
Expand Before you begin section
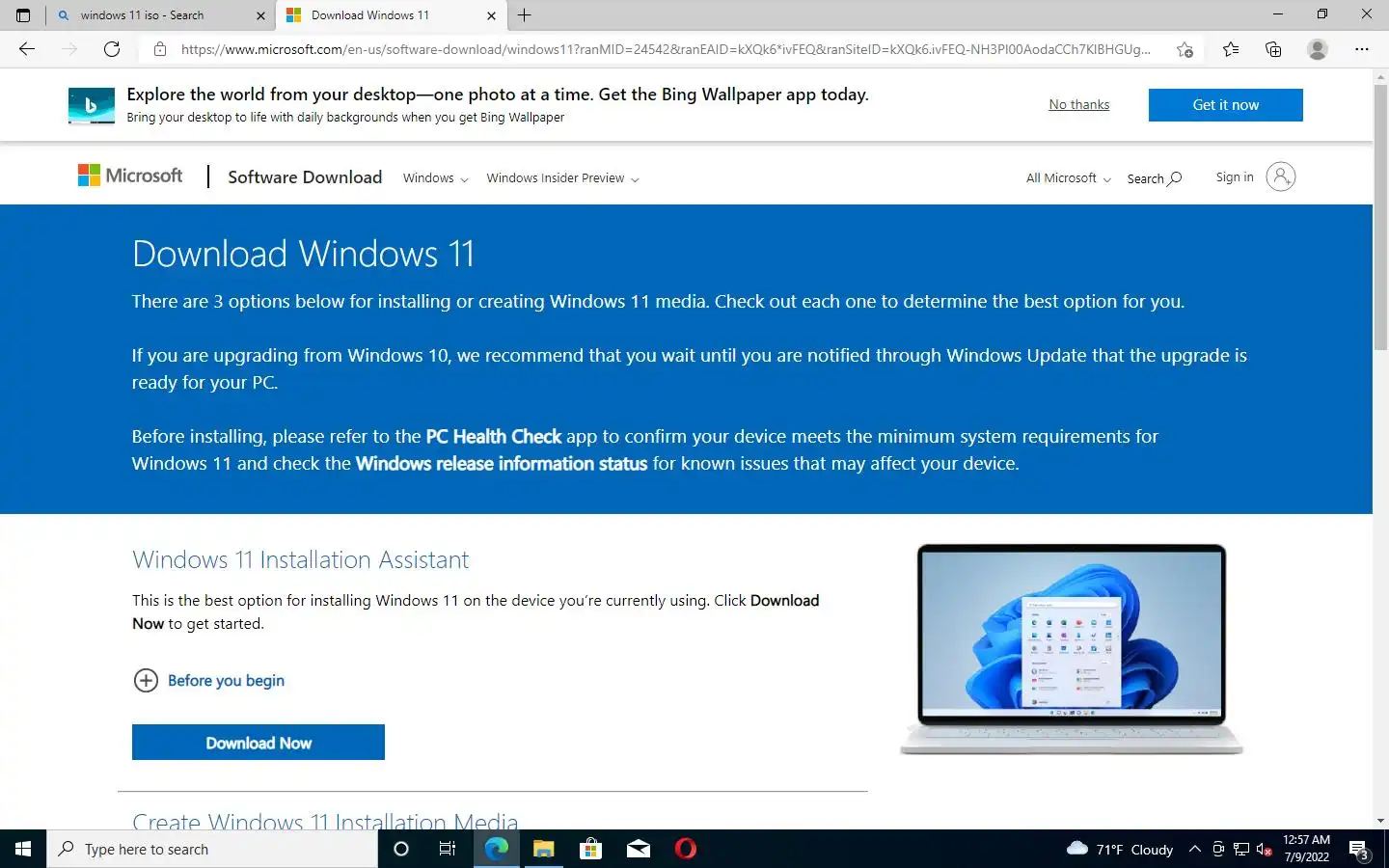click(209, 680)
